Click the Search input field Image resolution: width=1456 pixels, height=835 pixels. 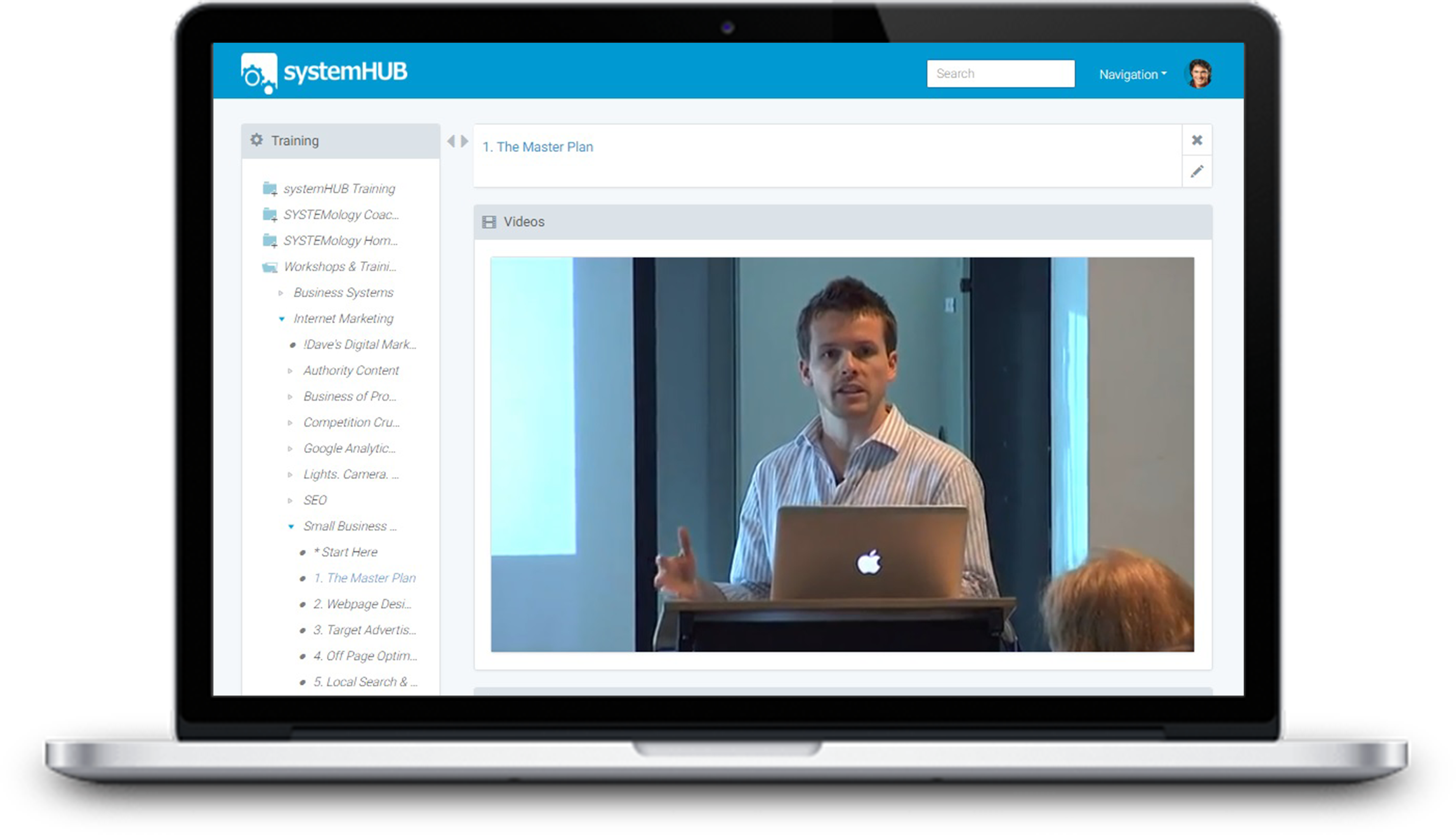pyautogui.click(x=1000, y=73)
